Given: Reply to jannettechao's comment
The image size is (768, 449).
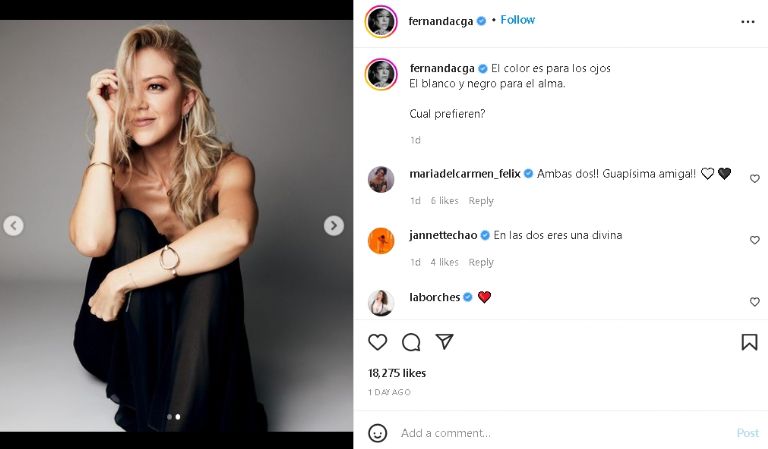Looking at the screenshot, I should tap(481, 262).
